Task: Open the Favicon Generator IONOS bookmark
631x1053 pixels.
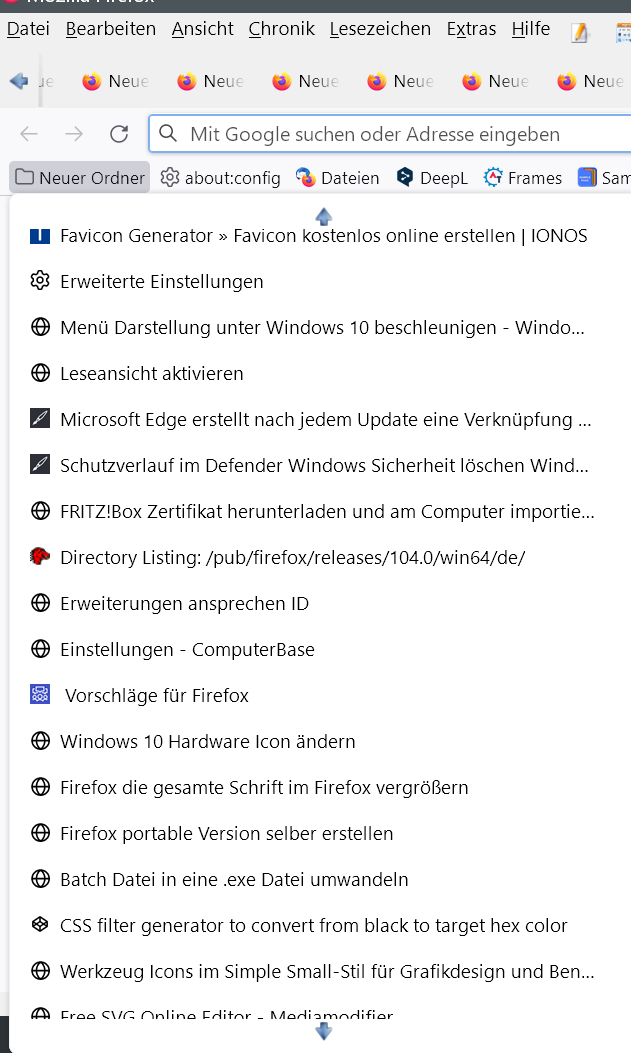Action: (323, 236)
